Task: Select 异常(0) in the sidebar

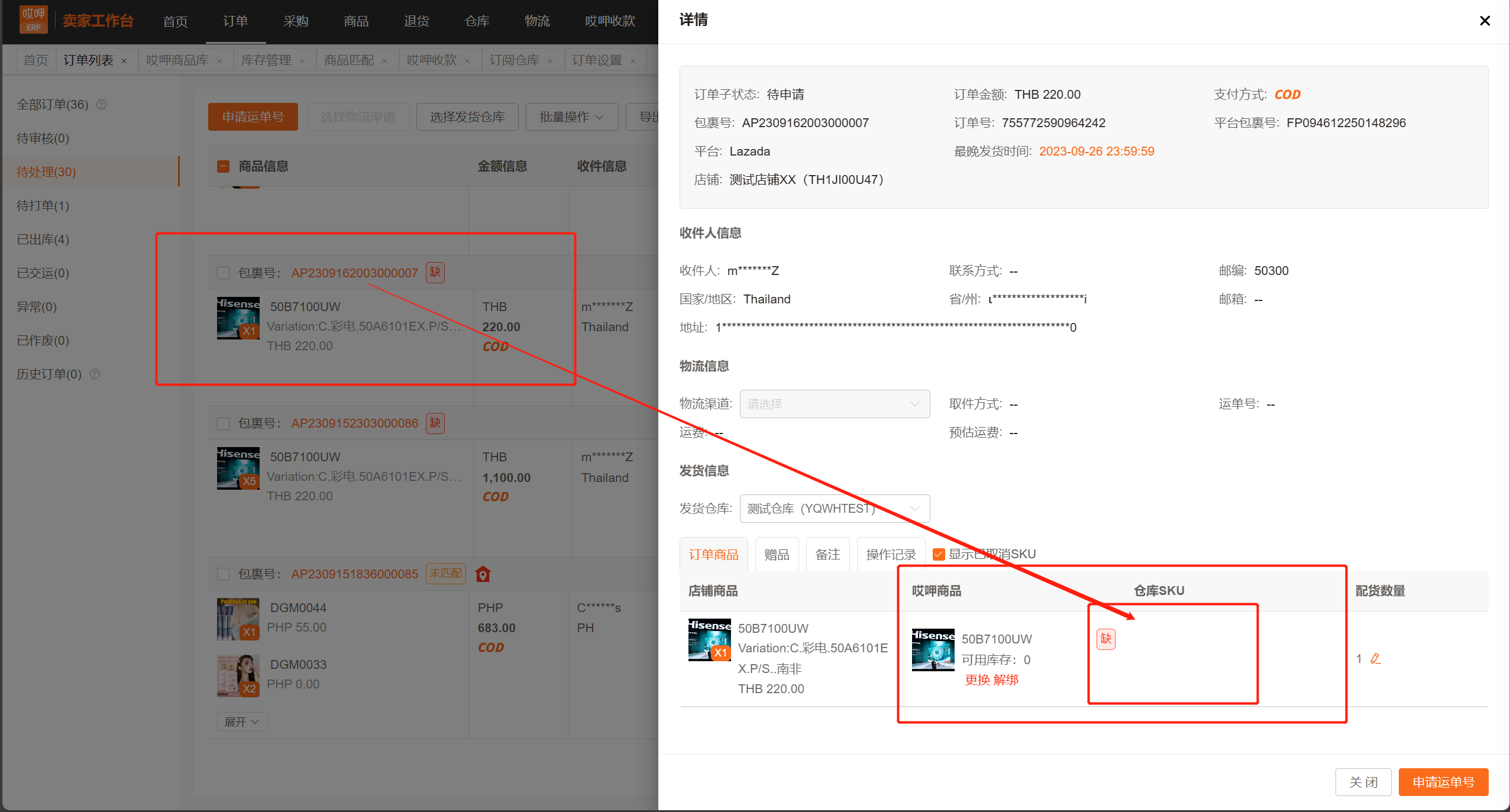Action: coord(37,306)
